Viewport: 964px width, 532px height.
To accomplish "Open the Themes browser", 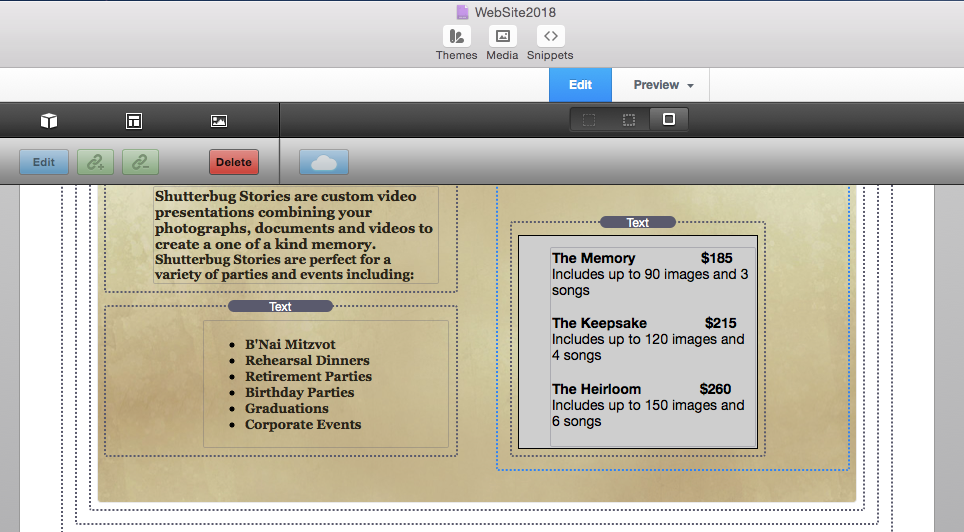I will pyautogui.click(x=456, y=43).
